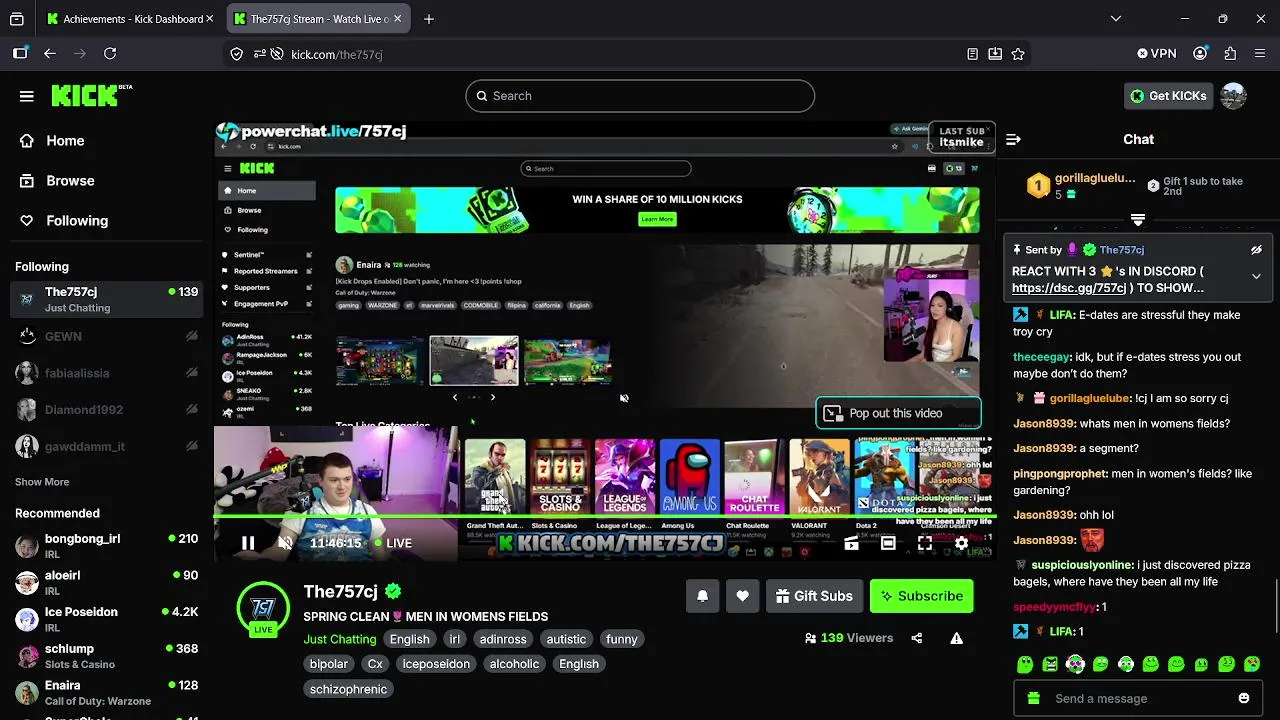Open the dsc.gg/757cj Discord link

click(1068, 287)
